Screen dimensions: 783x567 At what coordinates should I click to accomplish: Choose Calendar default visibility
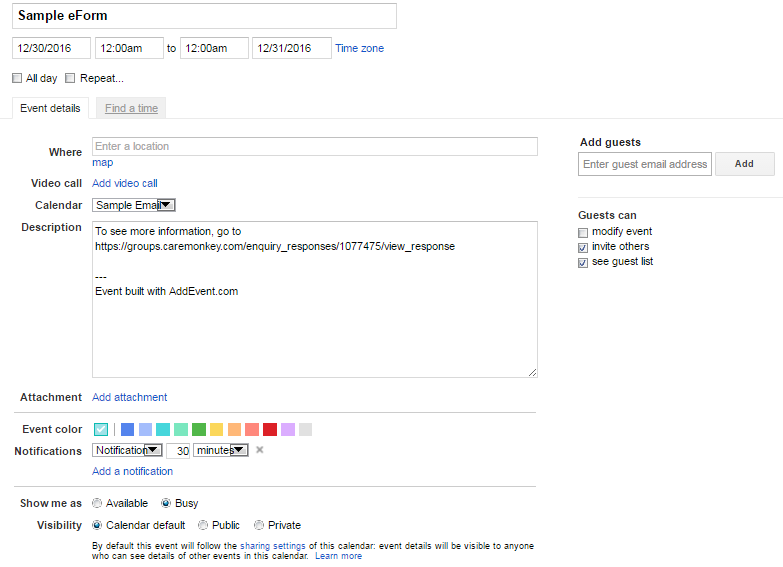(x=97, y=525)
